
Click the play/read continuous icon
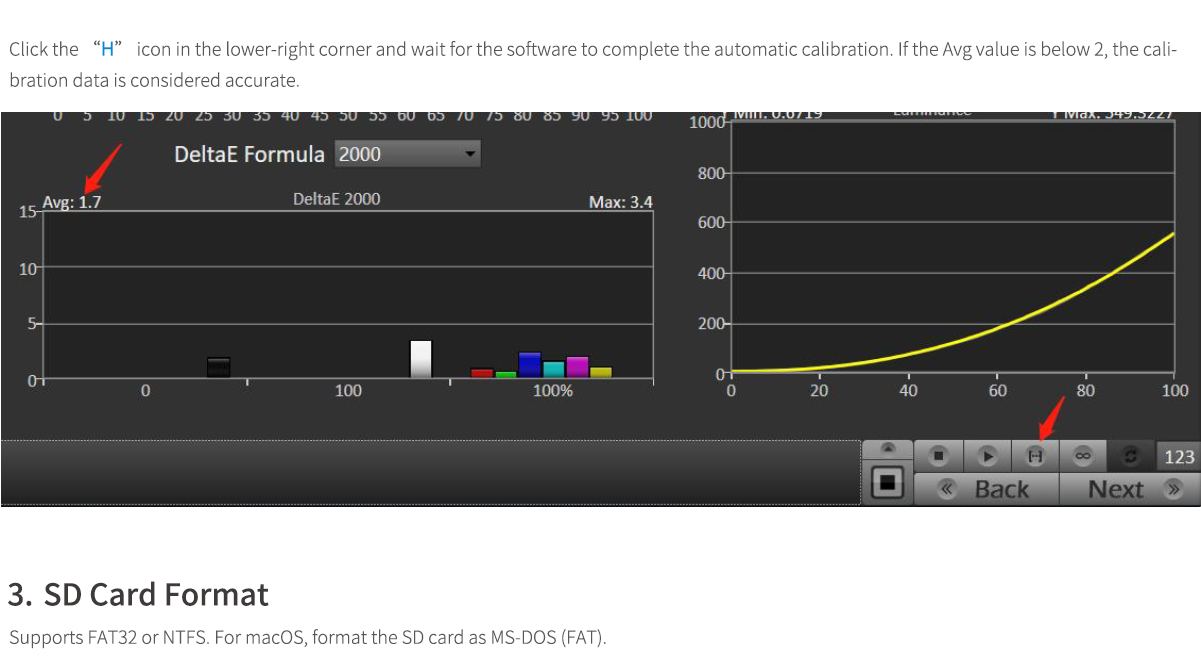tap(987, 455)
